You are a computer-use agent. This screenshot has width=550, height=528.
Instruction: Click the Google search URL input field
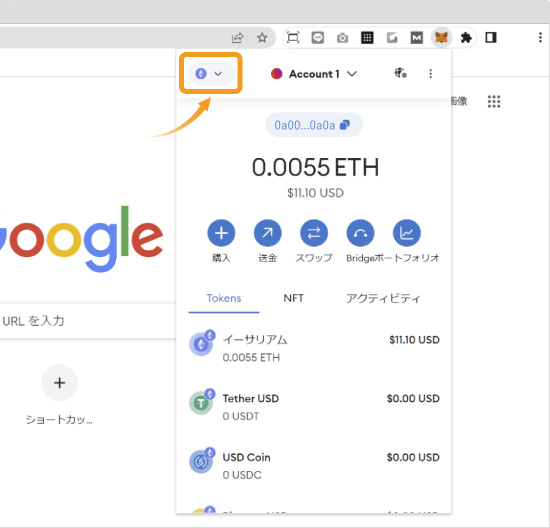88,321
